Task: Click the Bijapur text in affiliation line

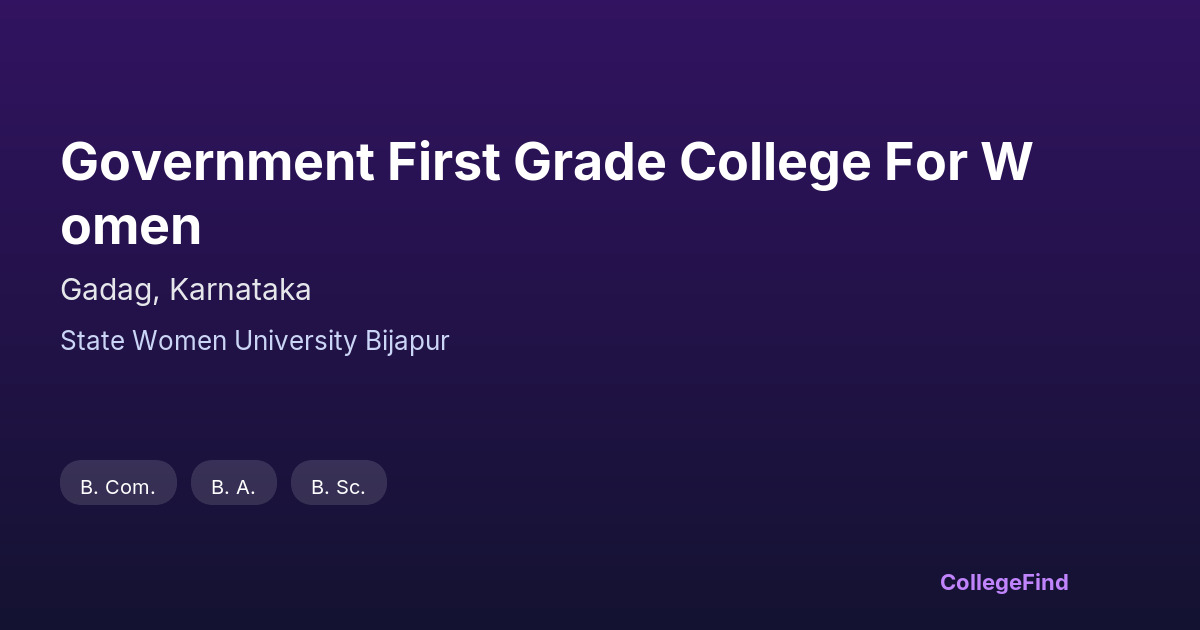Action: coord(407,341)
